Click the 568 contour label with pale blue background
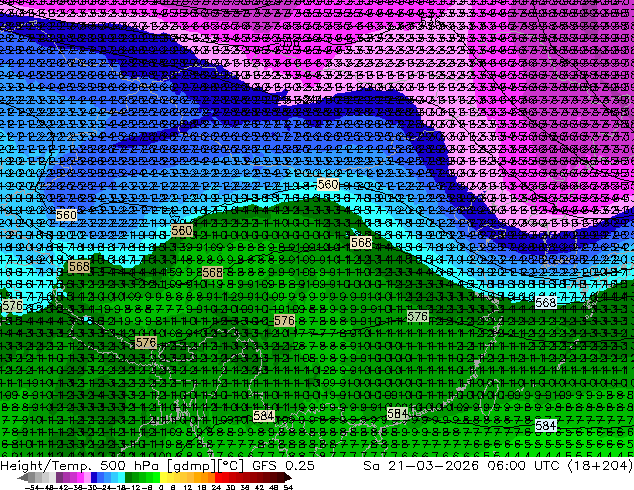The width and height of the screenshot is (634, 490). (545, 302)
